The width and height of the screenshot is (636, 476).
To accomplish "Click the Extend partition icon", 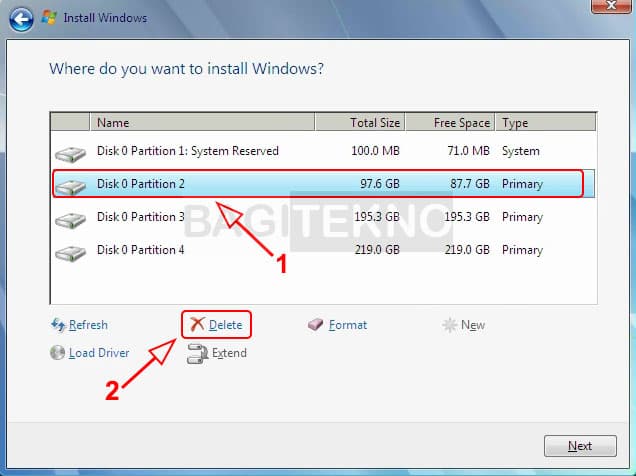I will (x=198, y=354).
